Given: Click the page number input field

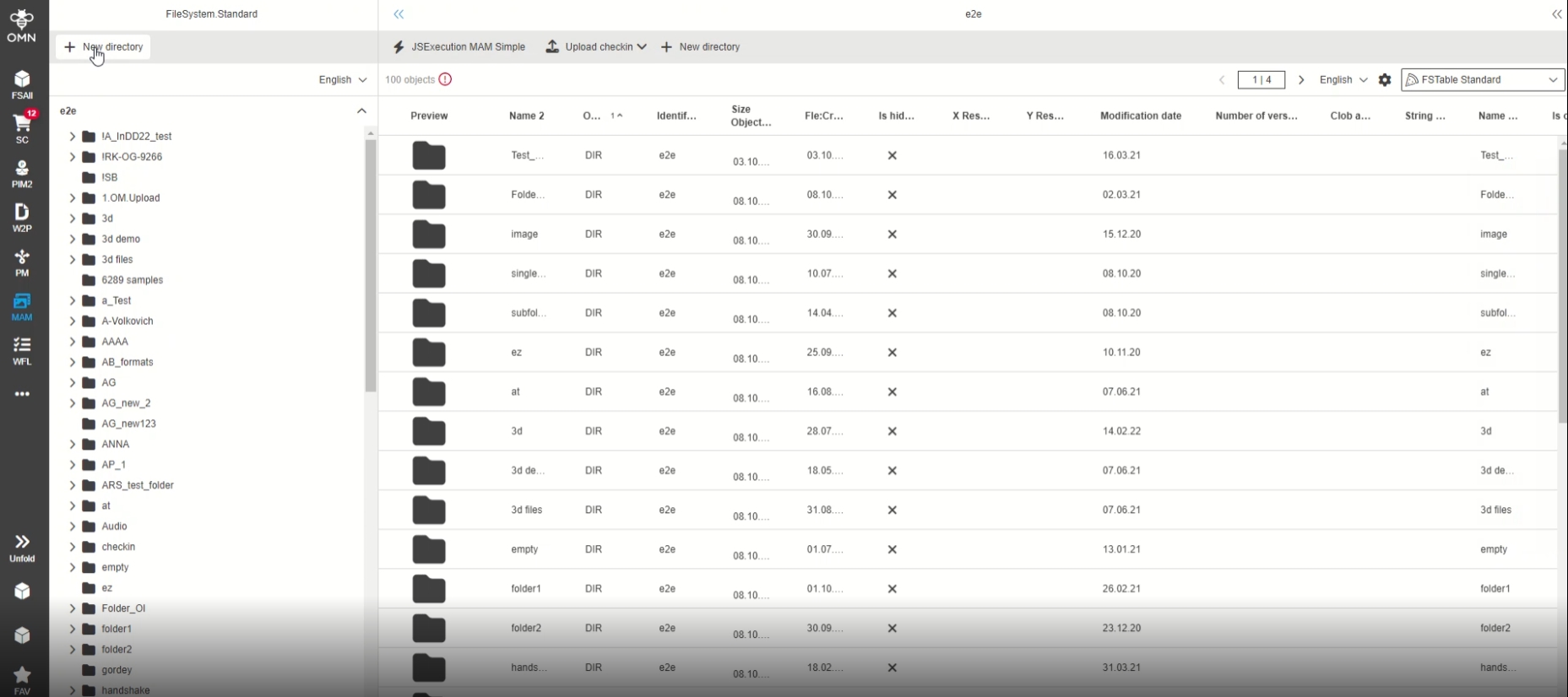Looking at the screenshot, I should point(1261,80).
